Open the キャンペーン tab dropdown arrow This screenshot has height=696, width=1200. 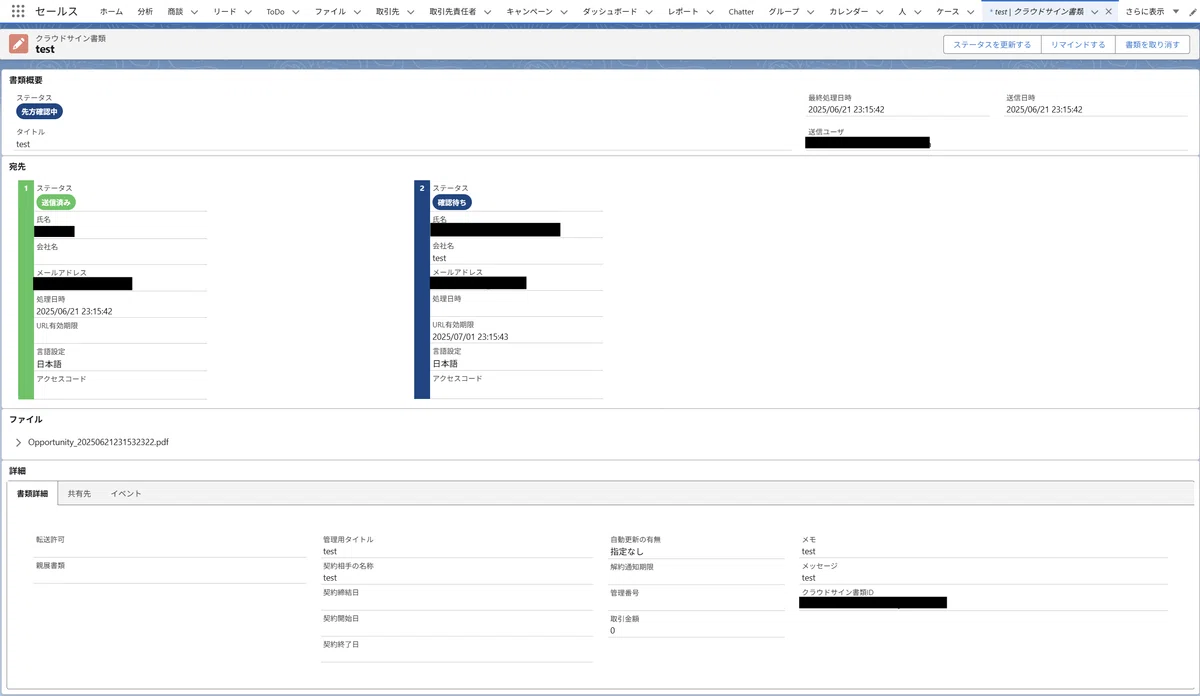[x=563, y=11]
